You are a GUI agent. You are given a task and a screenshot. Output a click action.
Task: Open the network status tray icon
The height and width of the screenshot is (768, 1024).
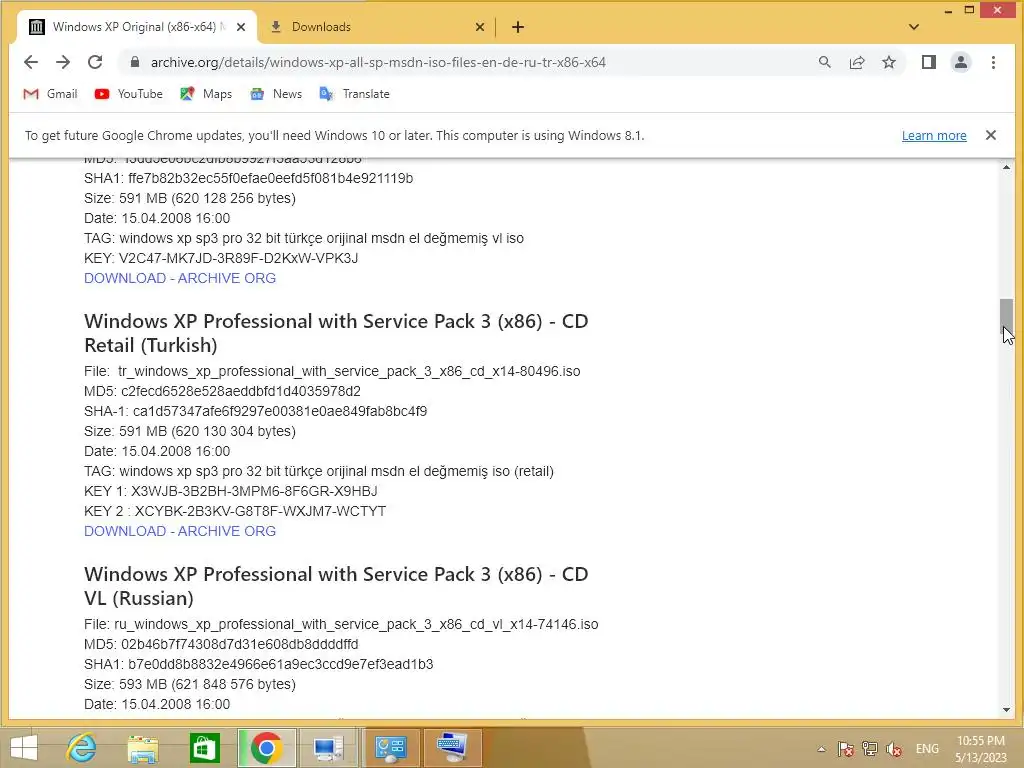870,749
